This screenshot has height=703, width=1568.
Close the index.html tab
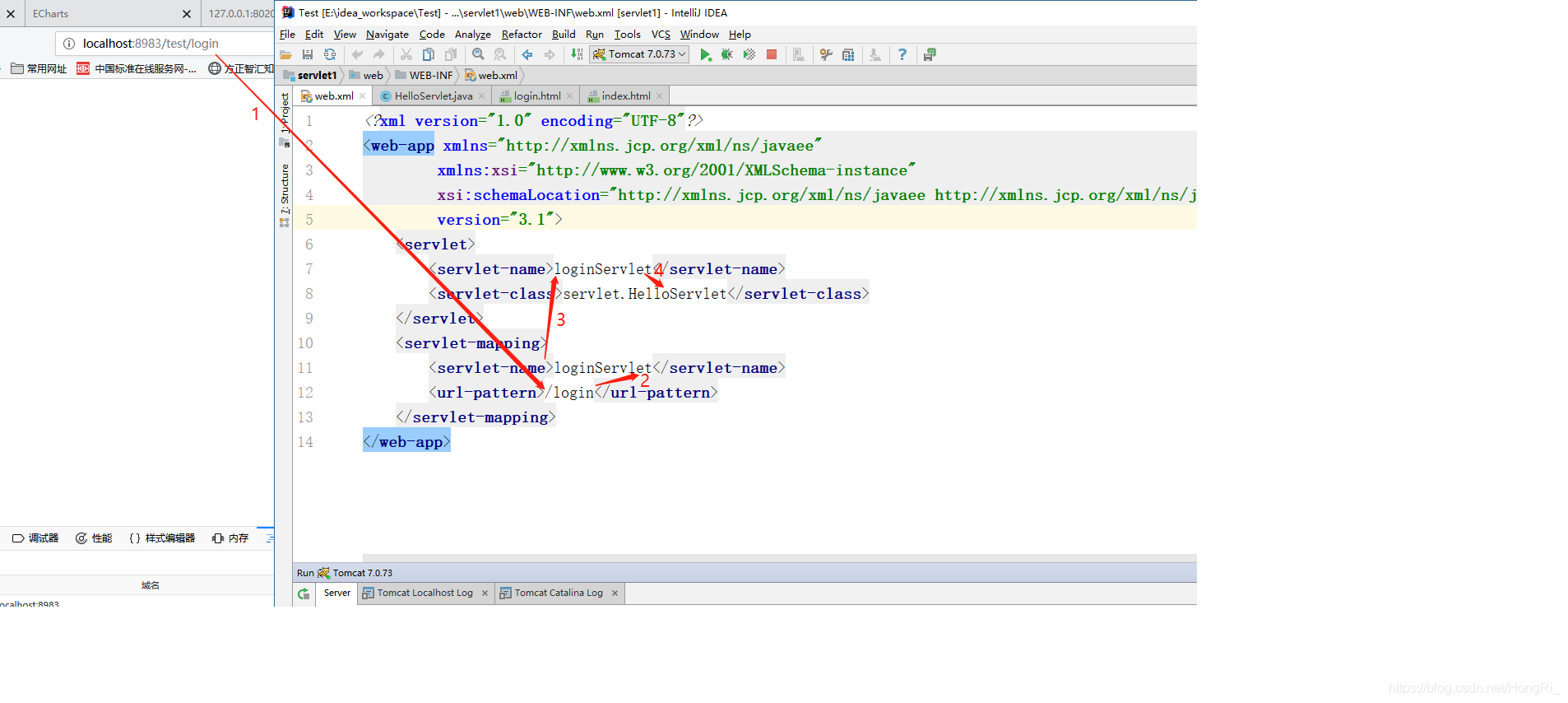660,96
